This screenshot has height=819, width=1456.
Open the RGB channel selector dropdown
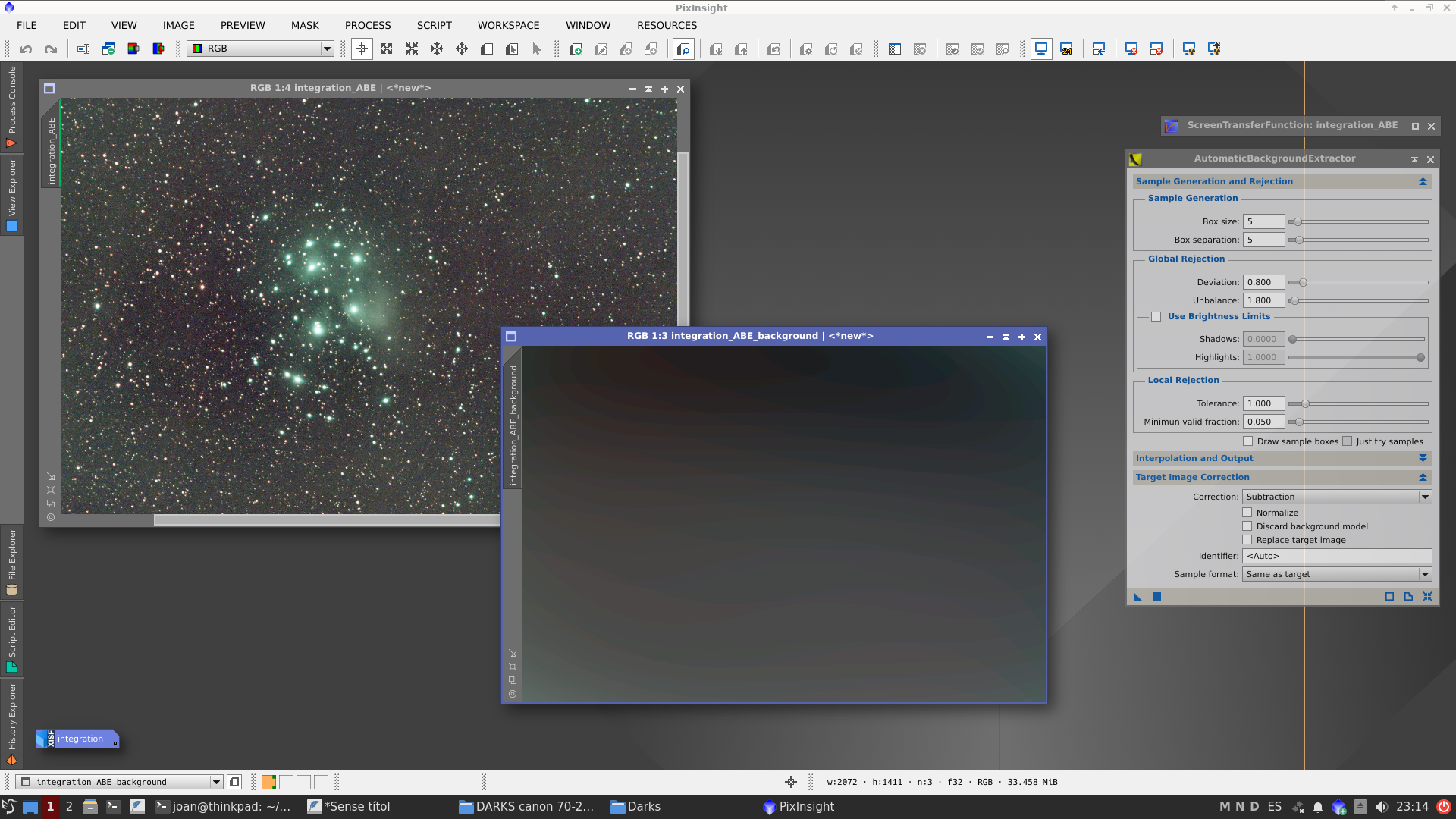[x=262, y=49]
